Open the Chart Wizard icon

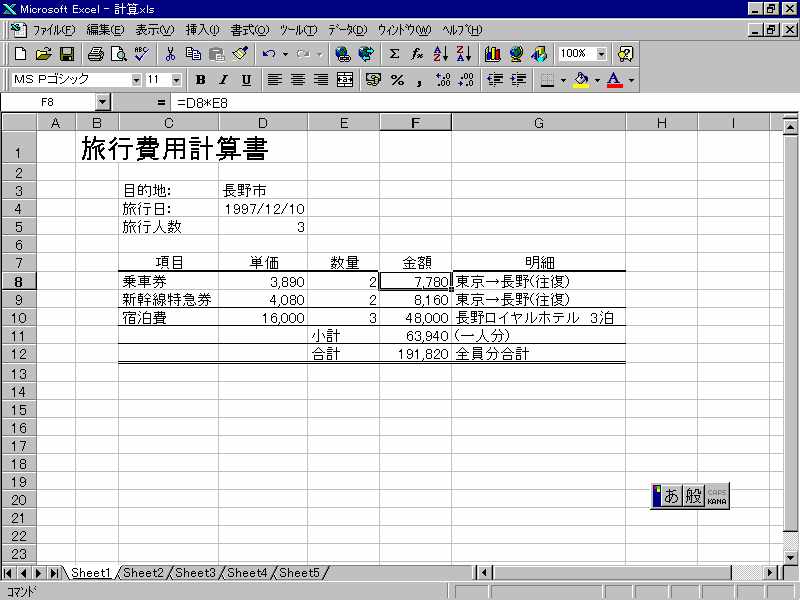click(x=492, y=54)
